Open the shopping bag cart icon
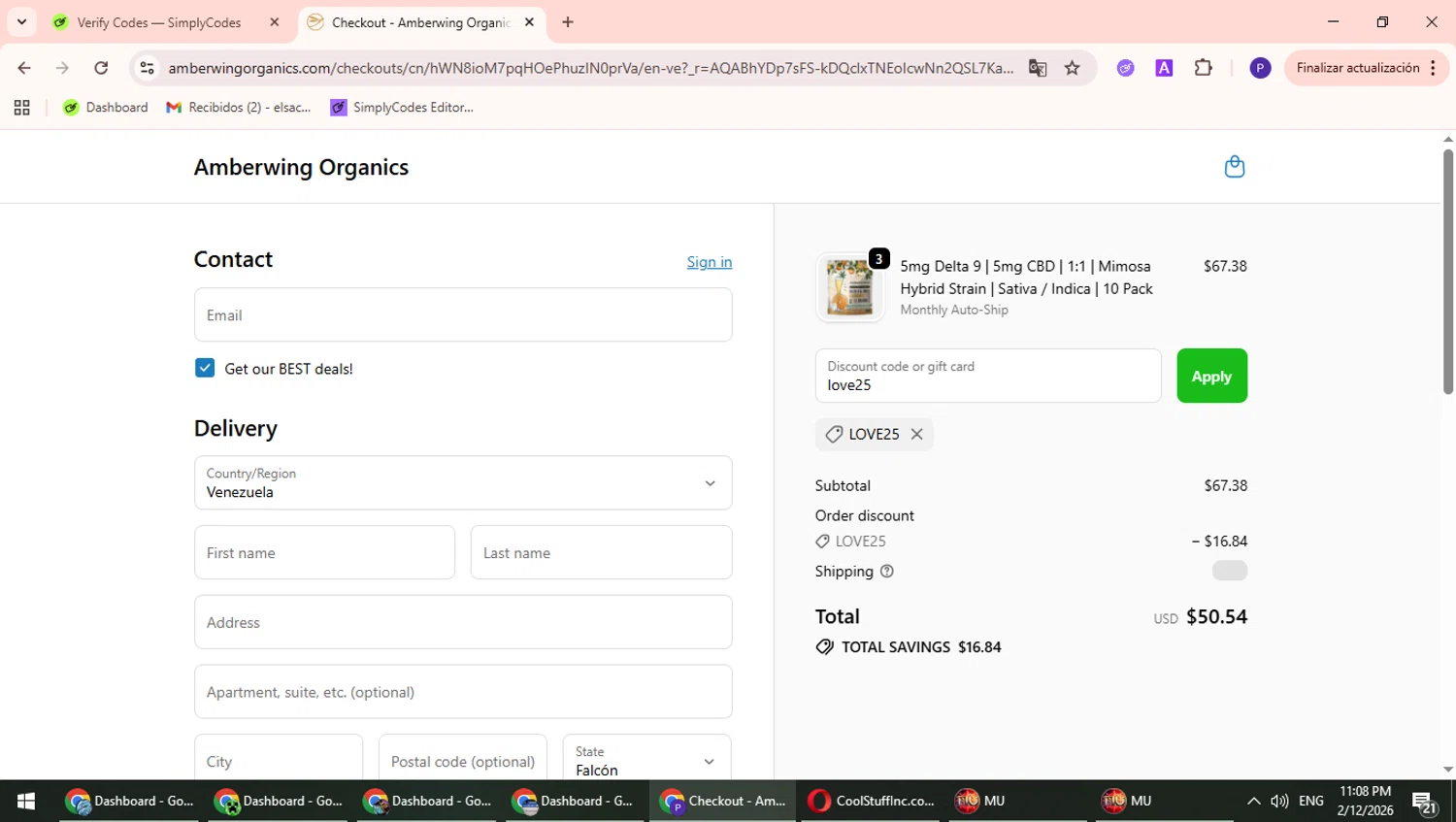The width and height of the screenshot is (1456, 822). click(x=1234, y=167)
